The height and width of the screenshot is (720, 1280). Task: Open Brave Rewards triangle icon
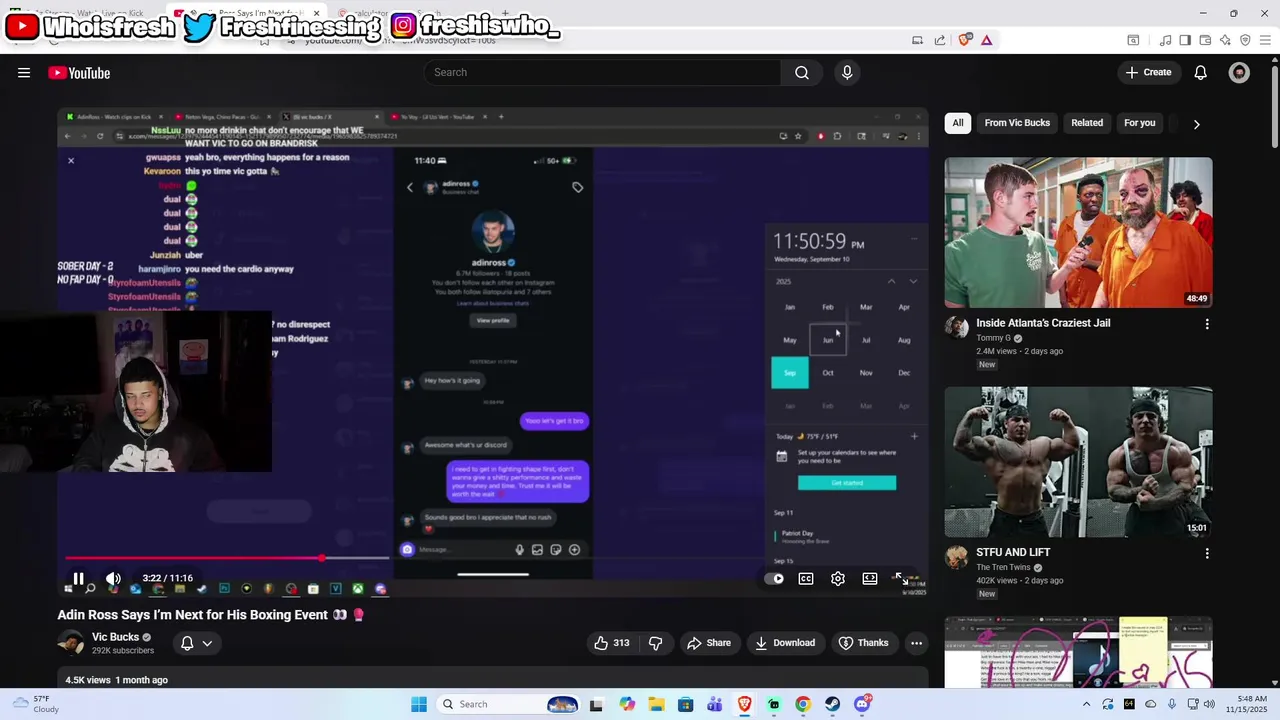[987, 40]
